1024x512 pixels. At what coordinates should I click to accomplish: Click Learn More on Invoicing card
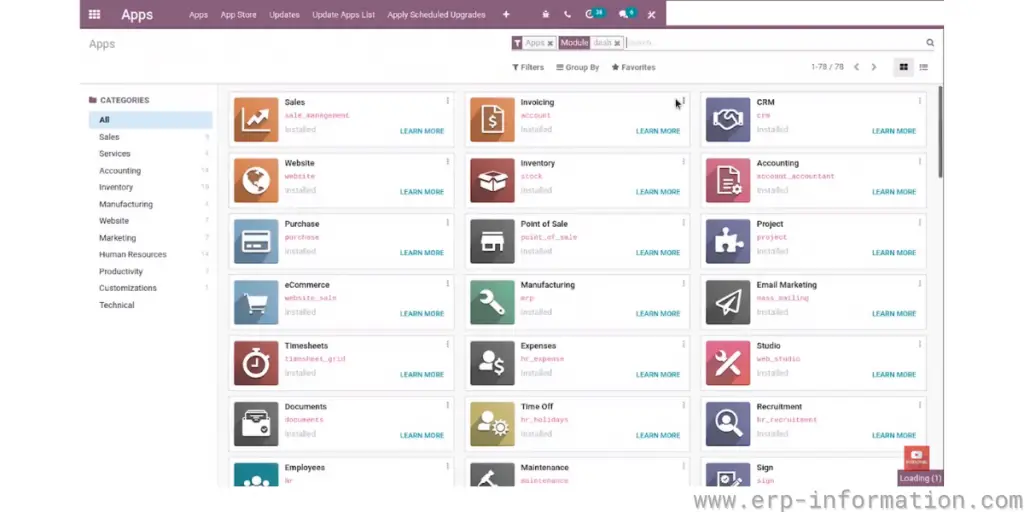pyautogui.click(x=658, y=131)
